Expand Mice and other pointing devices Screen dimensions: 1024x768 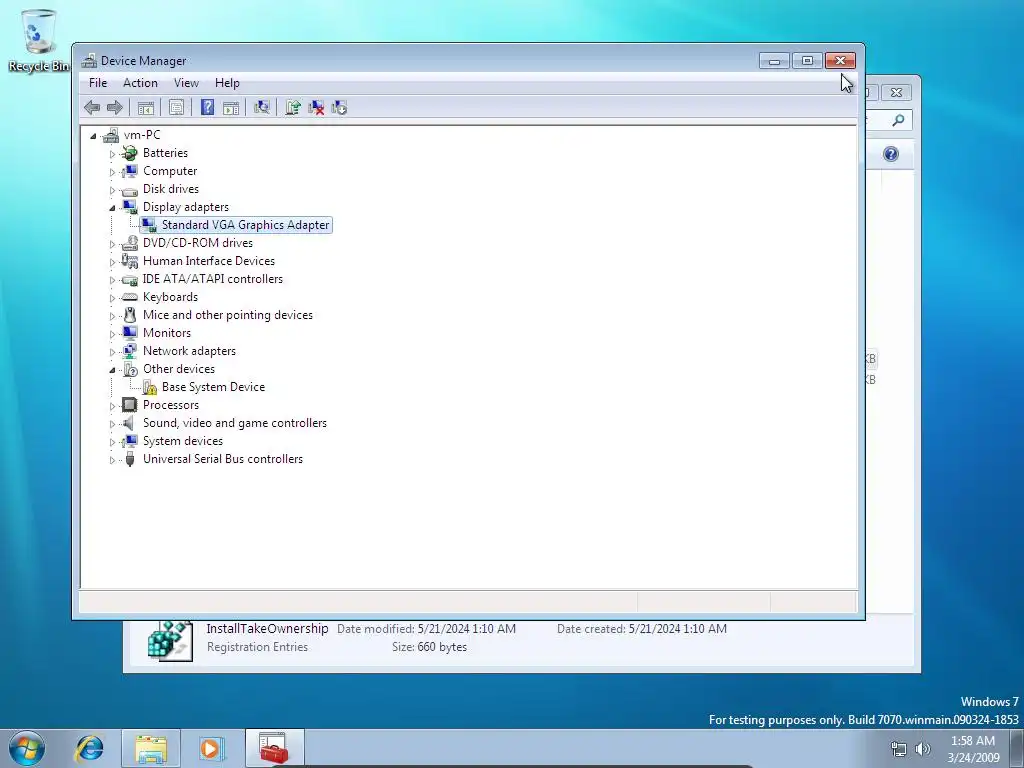coord(112,316)
